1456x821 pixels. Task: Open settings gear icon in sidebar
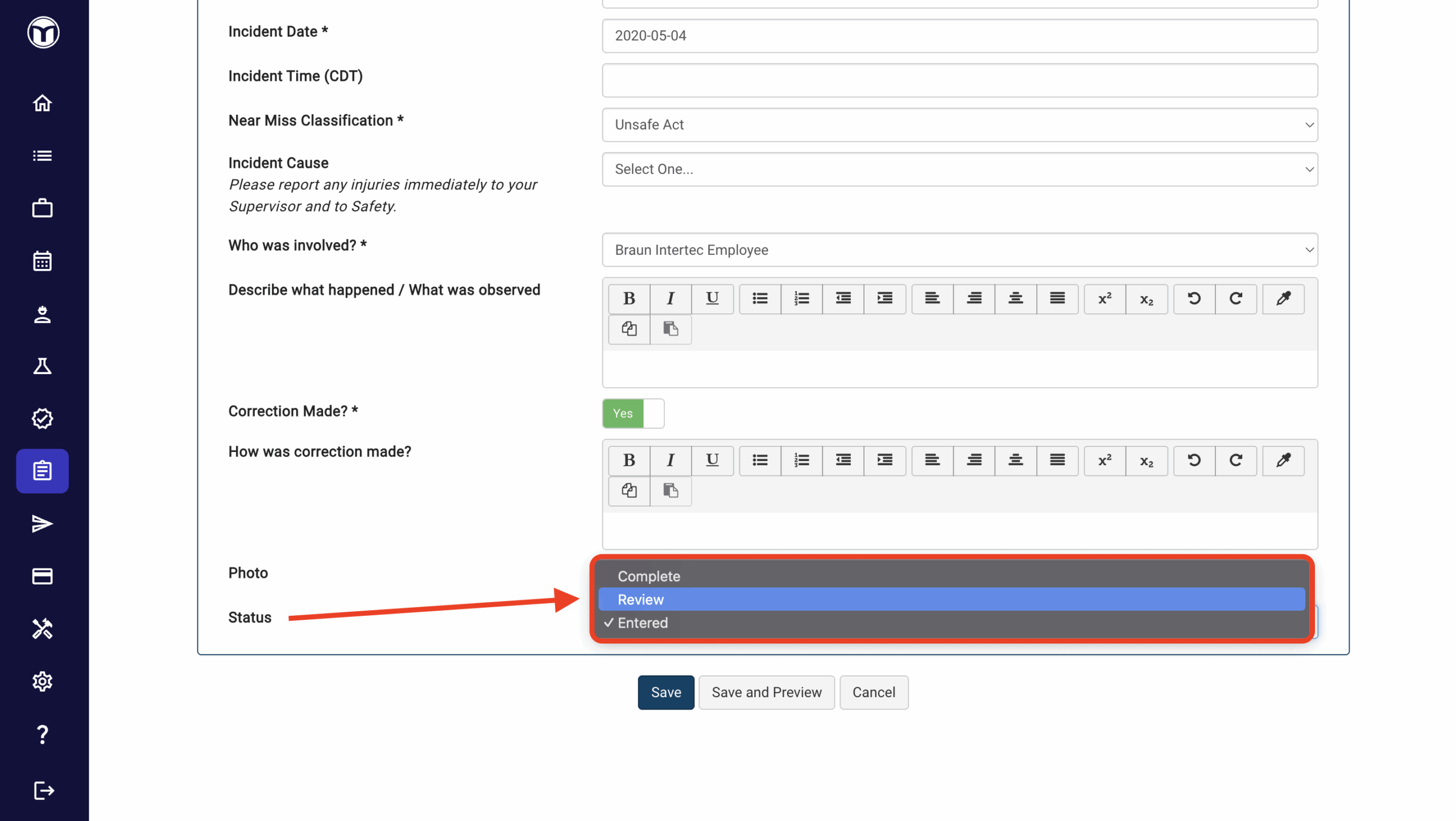(x=43, y=681)
